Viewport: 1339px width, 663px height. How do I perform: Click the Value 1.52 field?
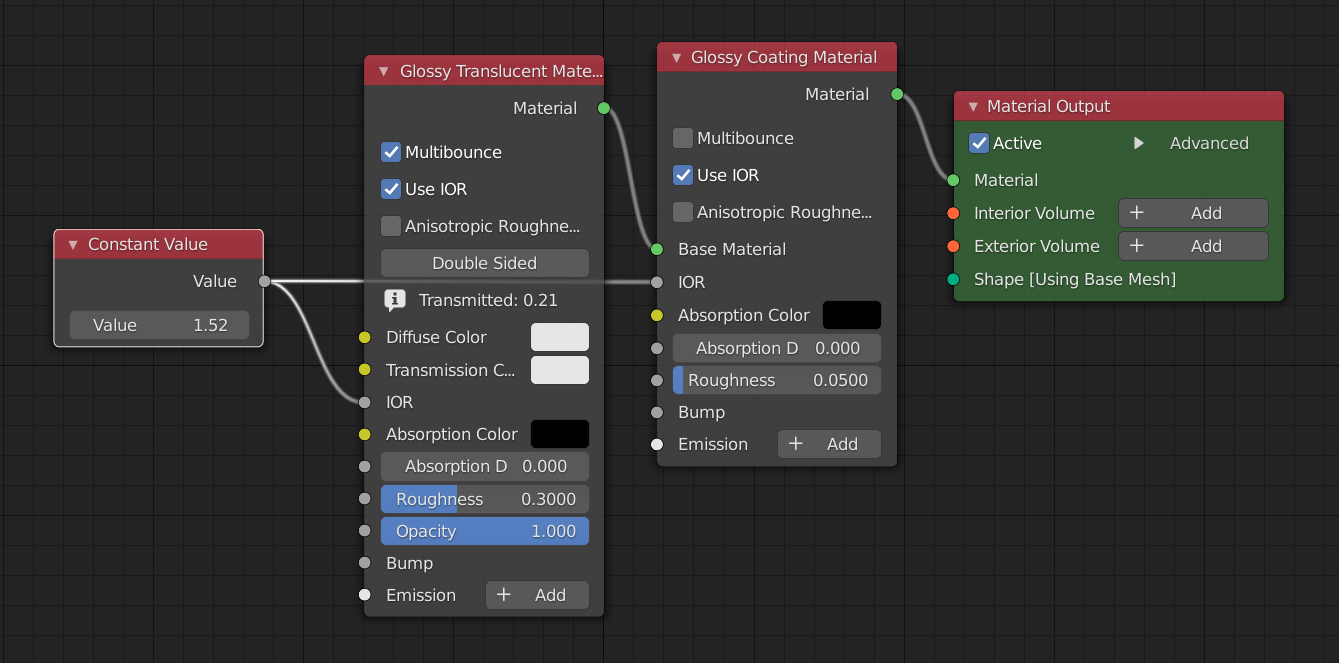pos(159,325)
